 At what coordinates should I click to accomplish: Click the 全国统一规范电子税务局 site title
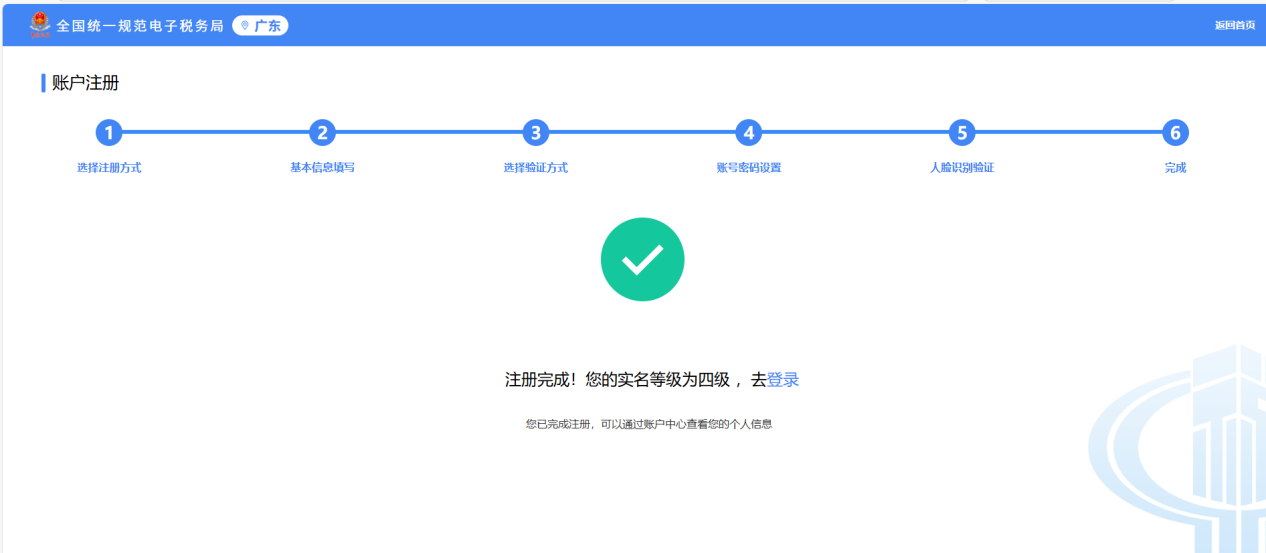(x=140, y=26)
